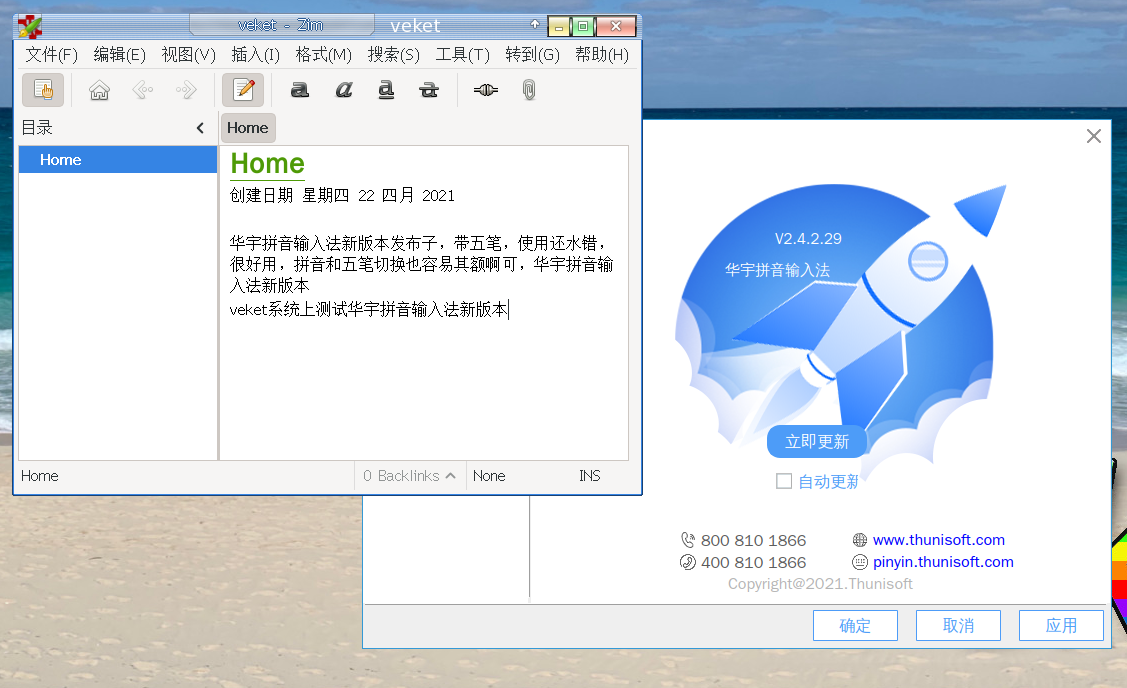This screenshot has height=688, width=1127.
Task: Click the 400 810 1866 phone number
Action: 753,563
